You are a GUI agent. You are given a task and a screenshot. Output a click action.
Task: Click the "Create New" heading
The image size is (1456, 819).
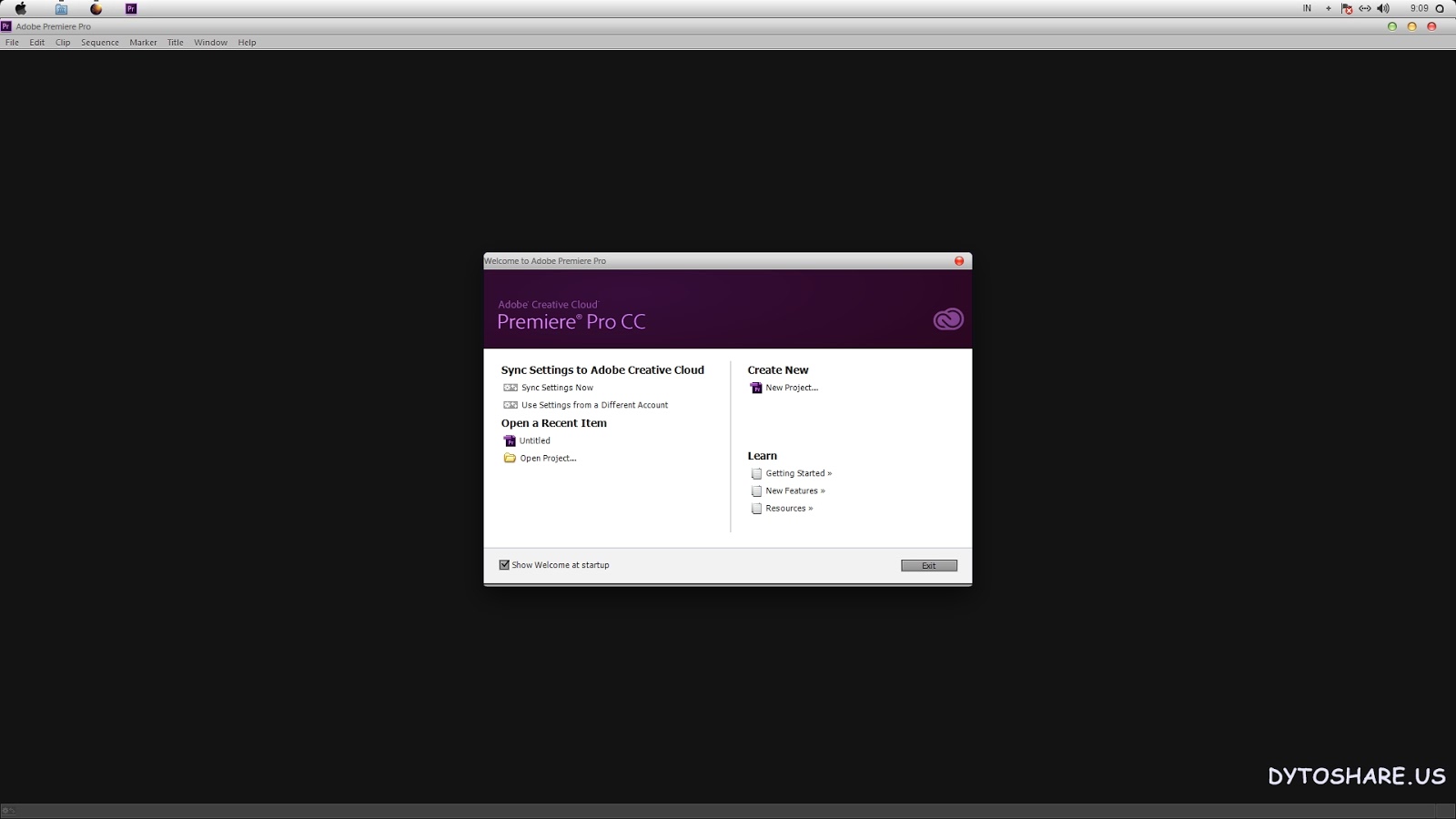pyautogui.click(x=778, y=370)
